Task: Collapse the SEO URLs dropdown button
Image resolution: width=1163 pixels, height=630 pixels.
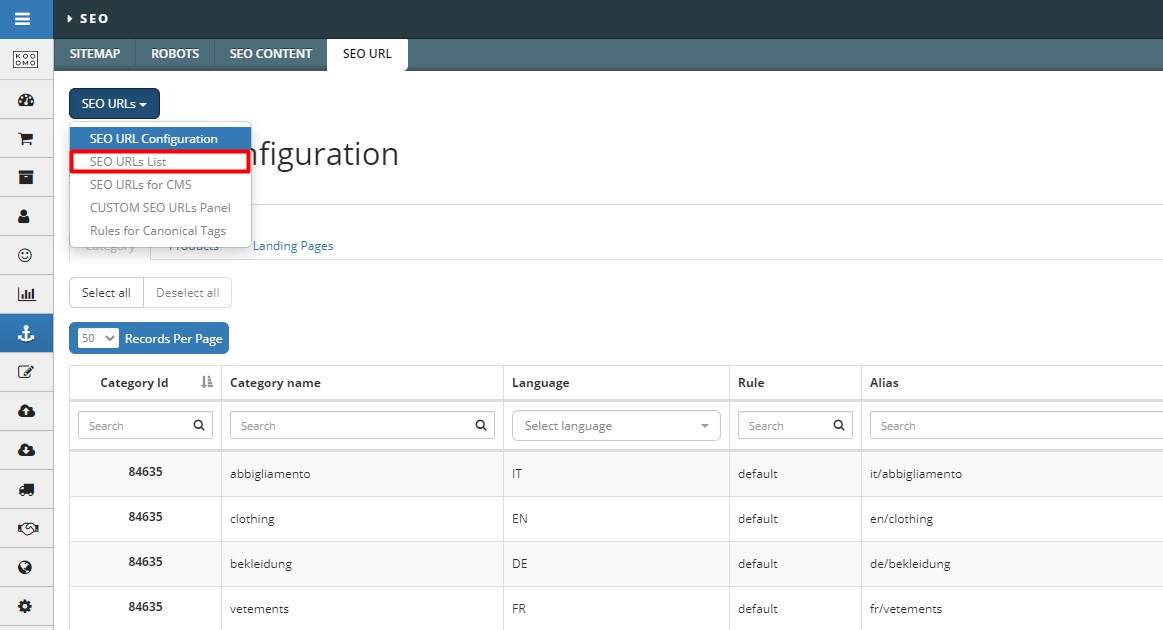Action: pyautogui.click(x=114, y=104)
